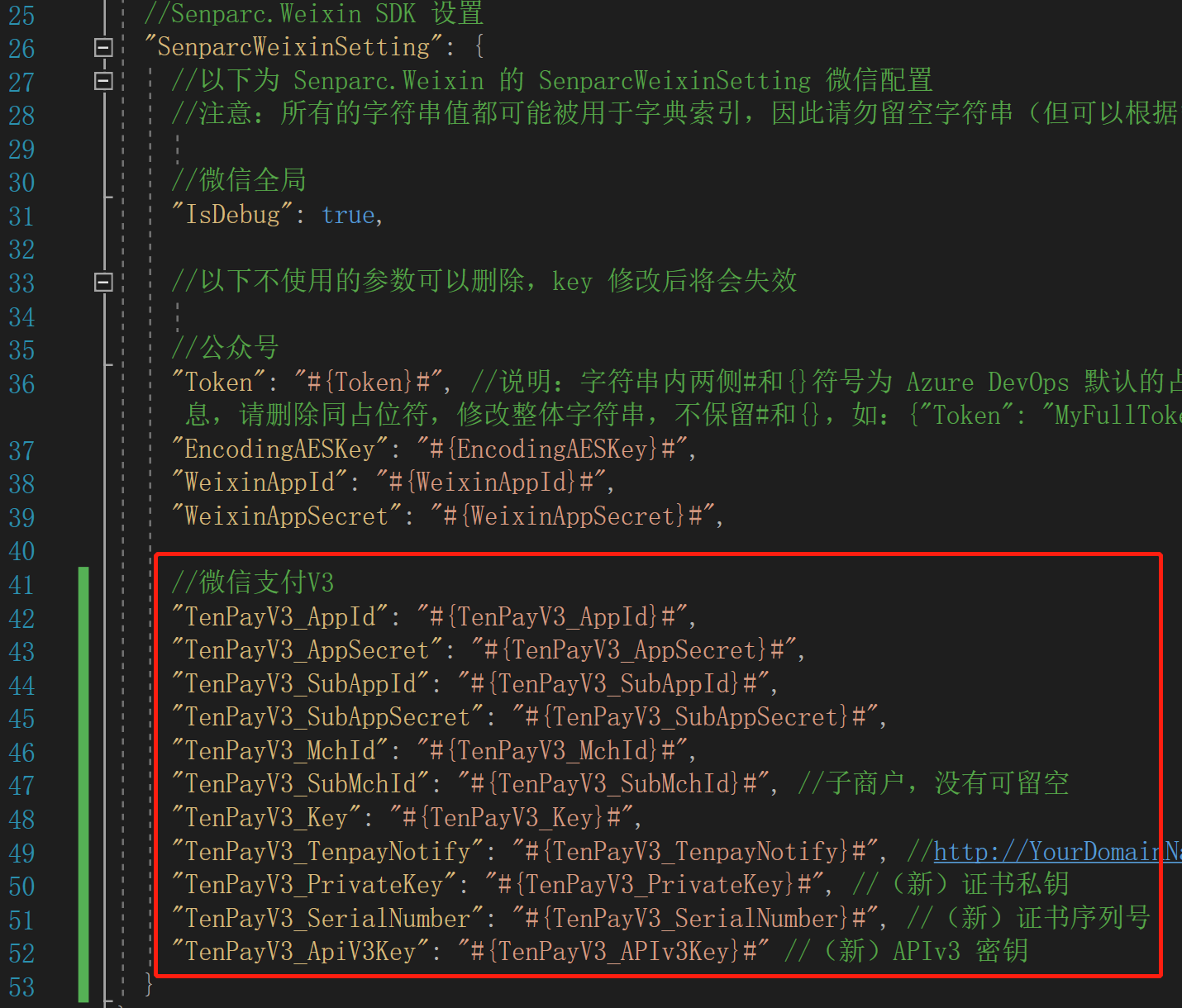The height and width of the screenshot is (1008, 1182).
Task: Click the "WeixinAppId" key text
Action: point(260,482)
